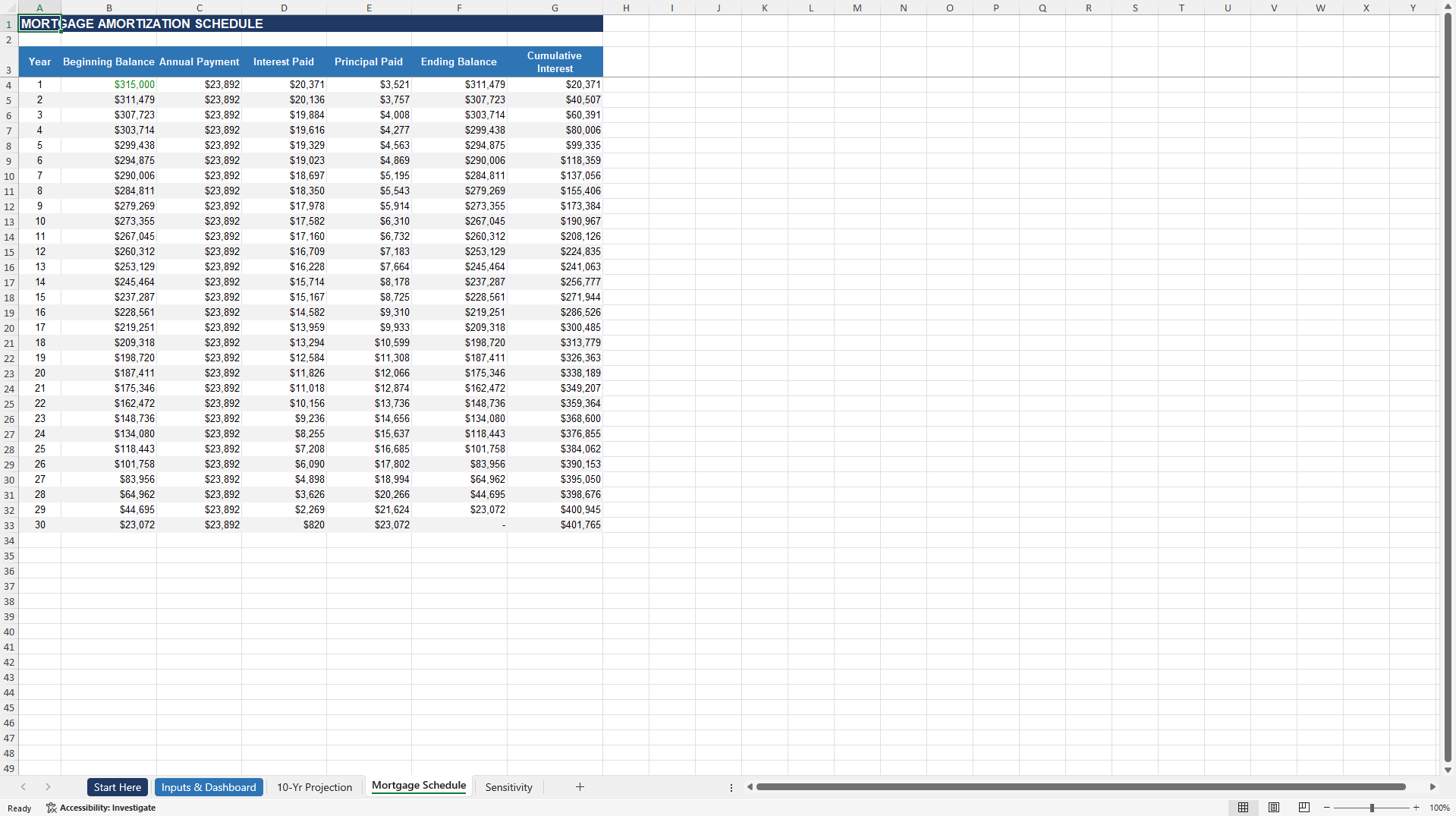The width and height of the screenshot is (1456, 816).
Task: Click the zoom in plus icon
Action: [1416, 808]
